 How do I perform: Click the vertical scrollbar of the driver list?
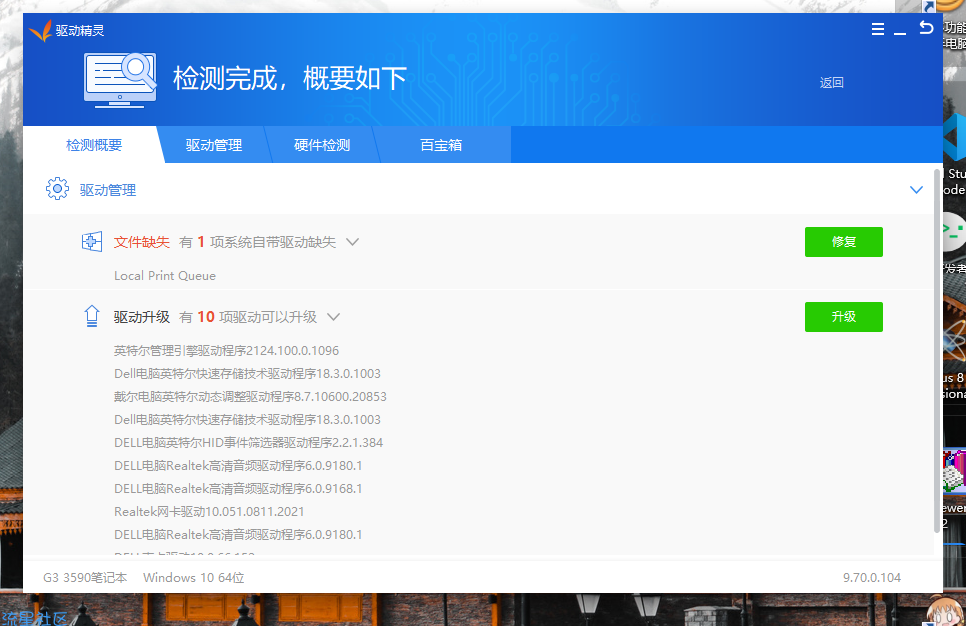click(937, 351)
